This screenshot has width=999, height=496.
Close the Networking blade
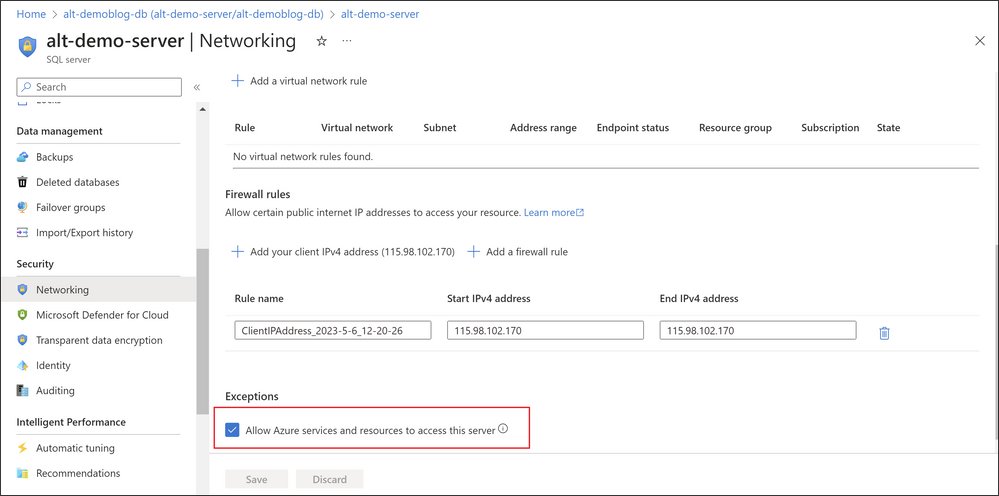[x=980, y=41]
